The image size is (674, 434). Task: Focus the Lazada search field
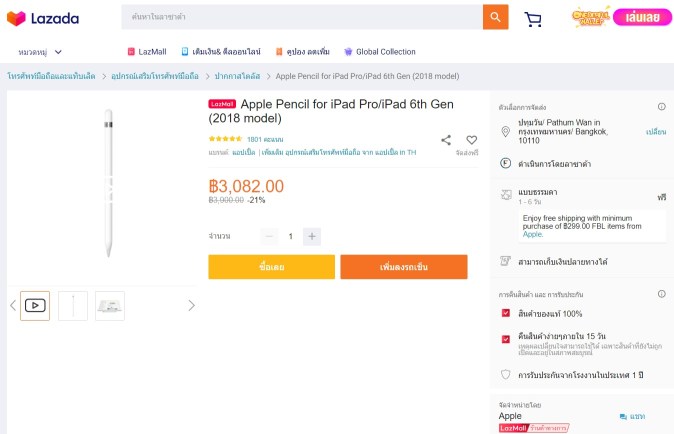(x=300, y=17)
